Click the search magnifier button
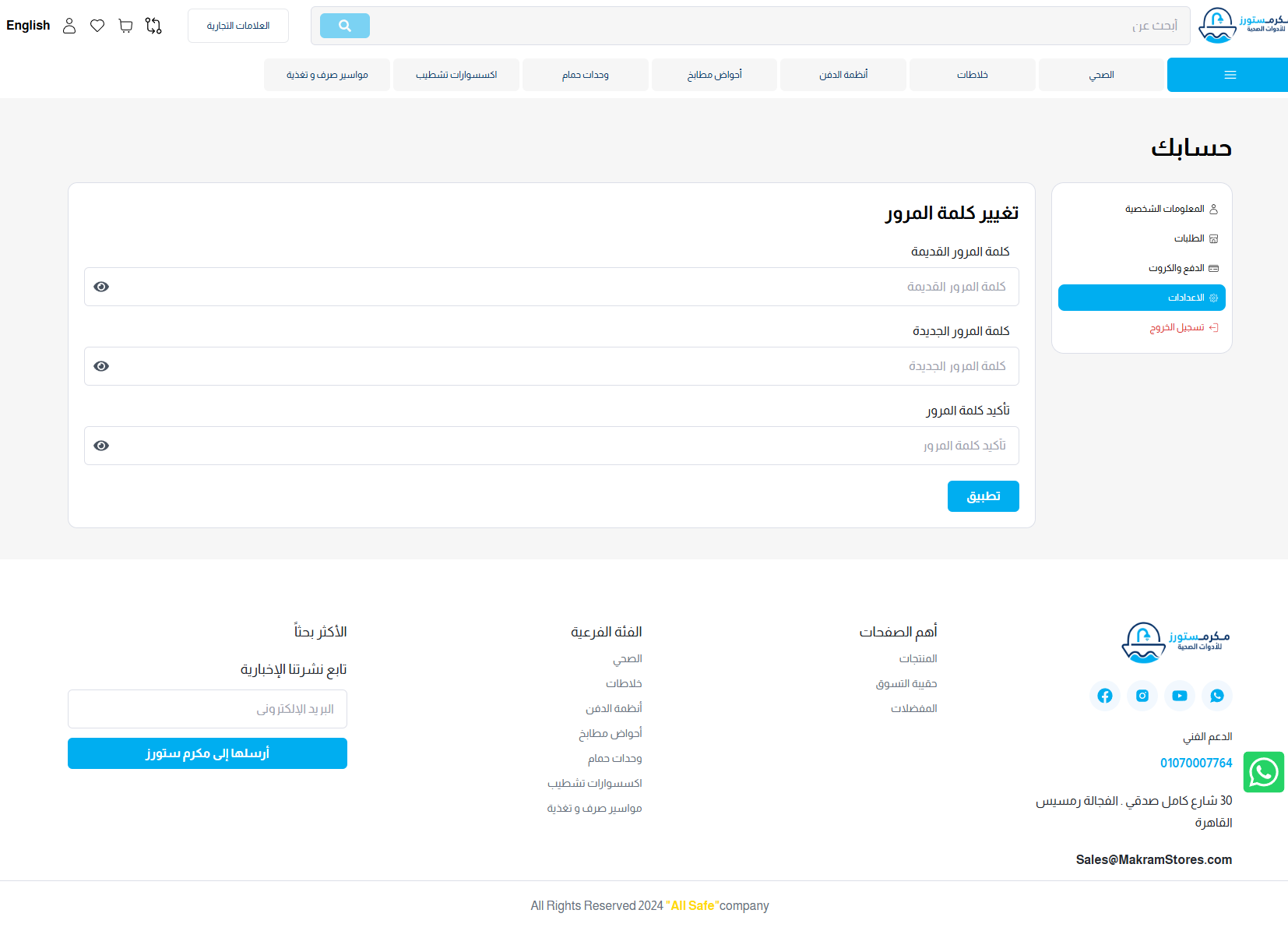The image size is (1288, 931). [344, 26]
